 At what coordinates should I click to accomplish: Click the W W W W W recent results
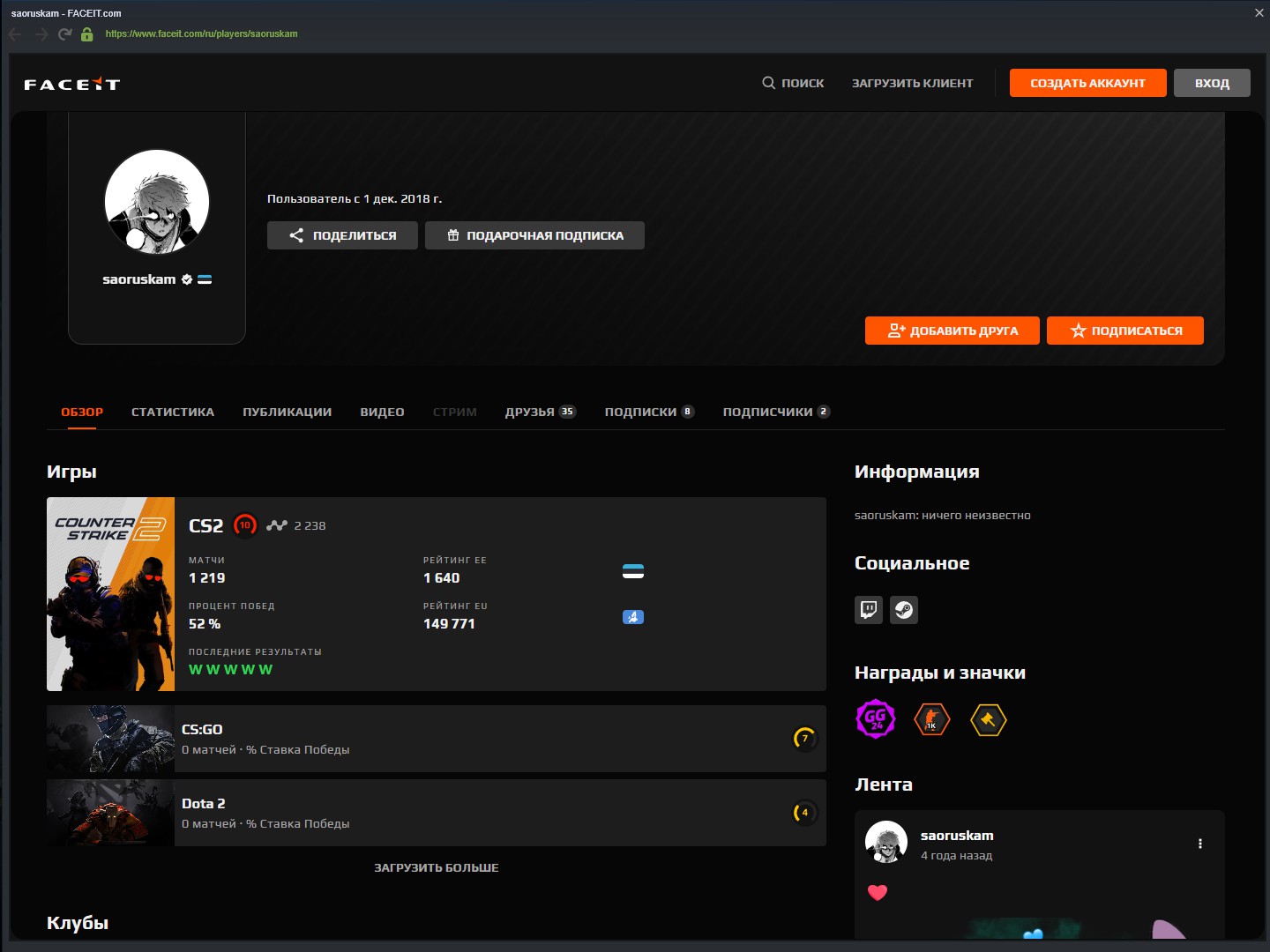231,670
